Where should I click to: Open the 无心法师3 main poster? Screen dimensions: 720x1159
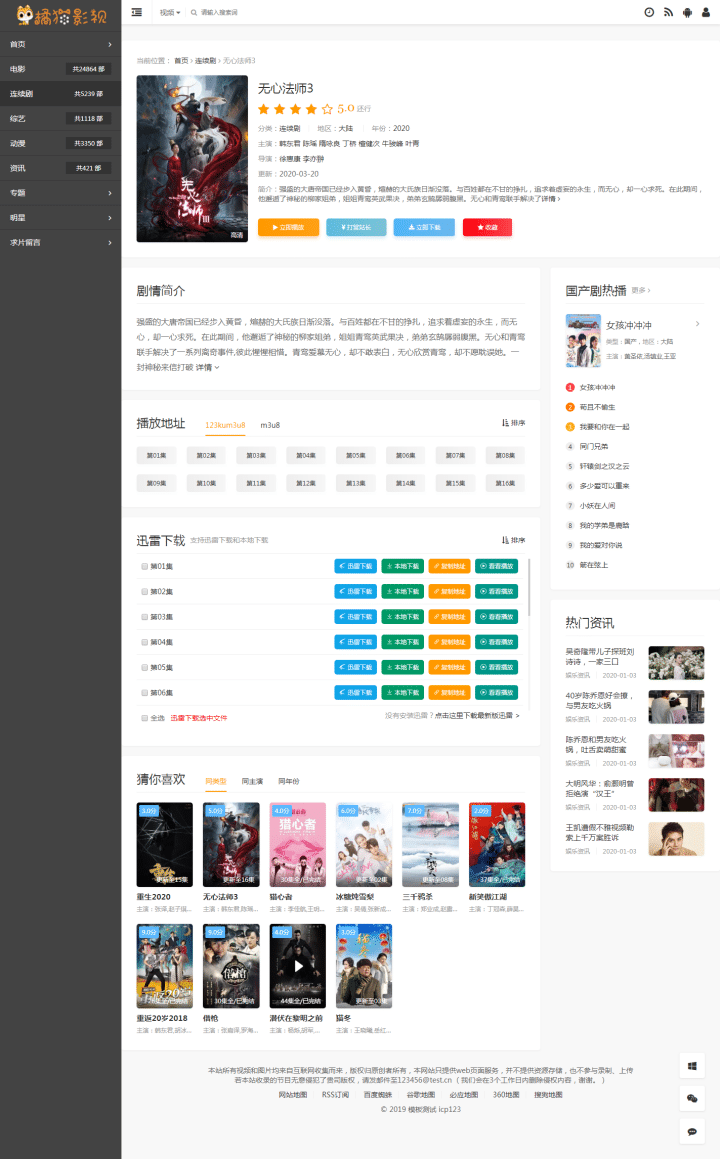(x=192, y=159)
